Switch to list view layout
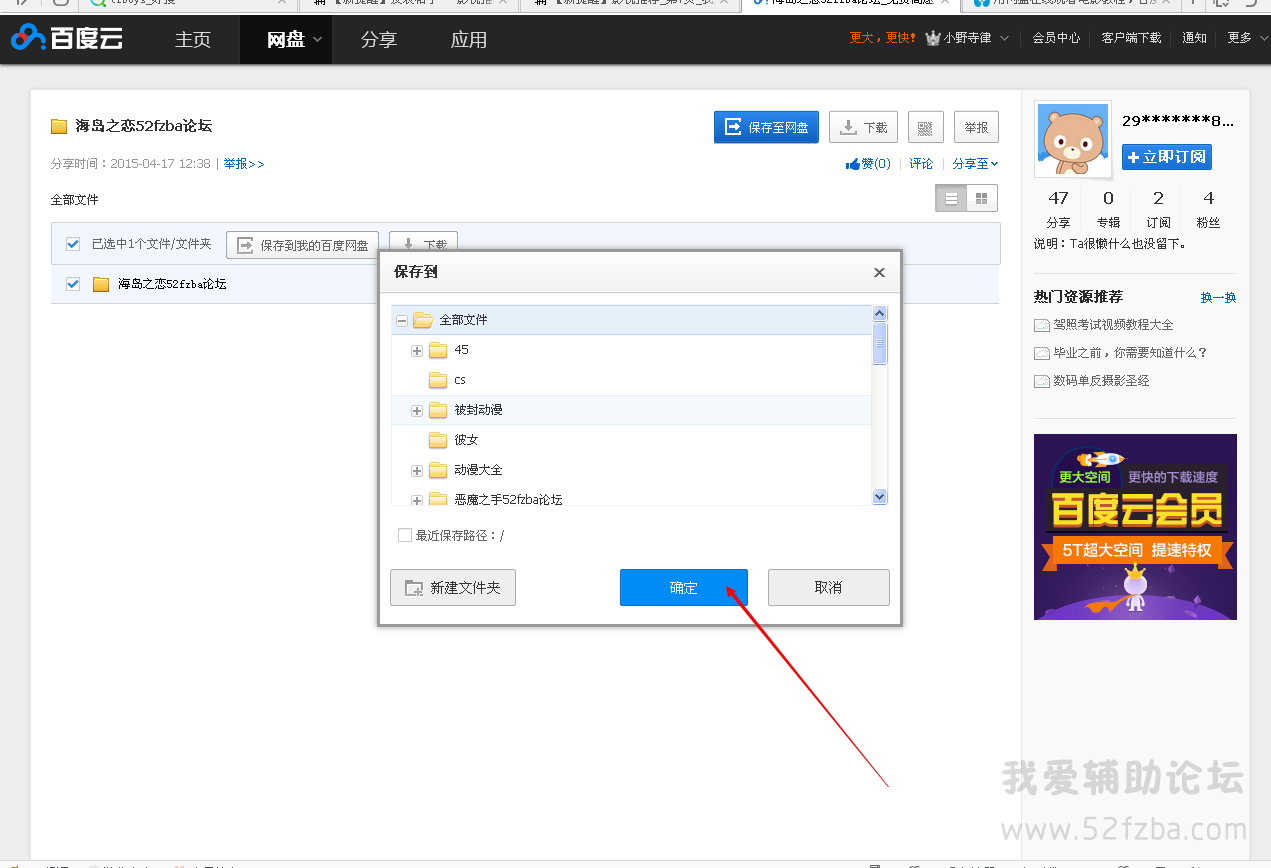 tap(951, 198)
